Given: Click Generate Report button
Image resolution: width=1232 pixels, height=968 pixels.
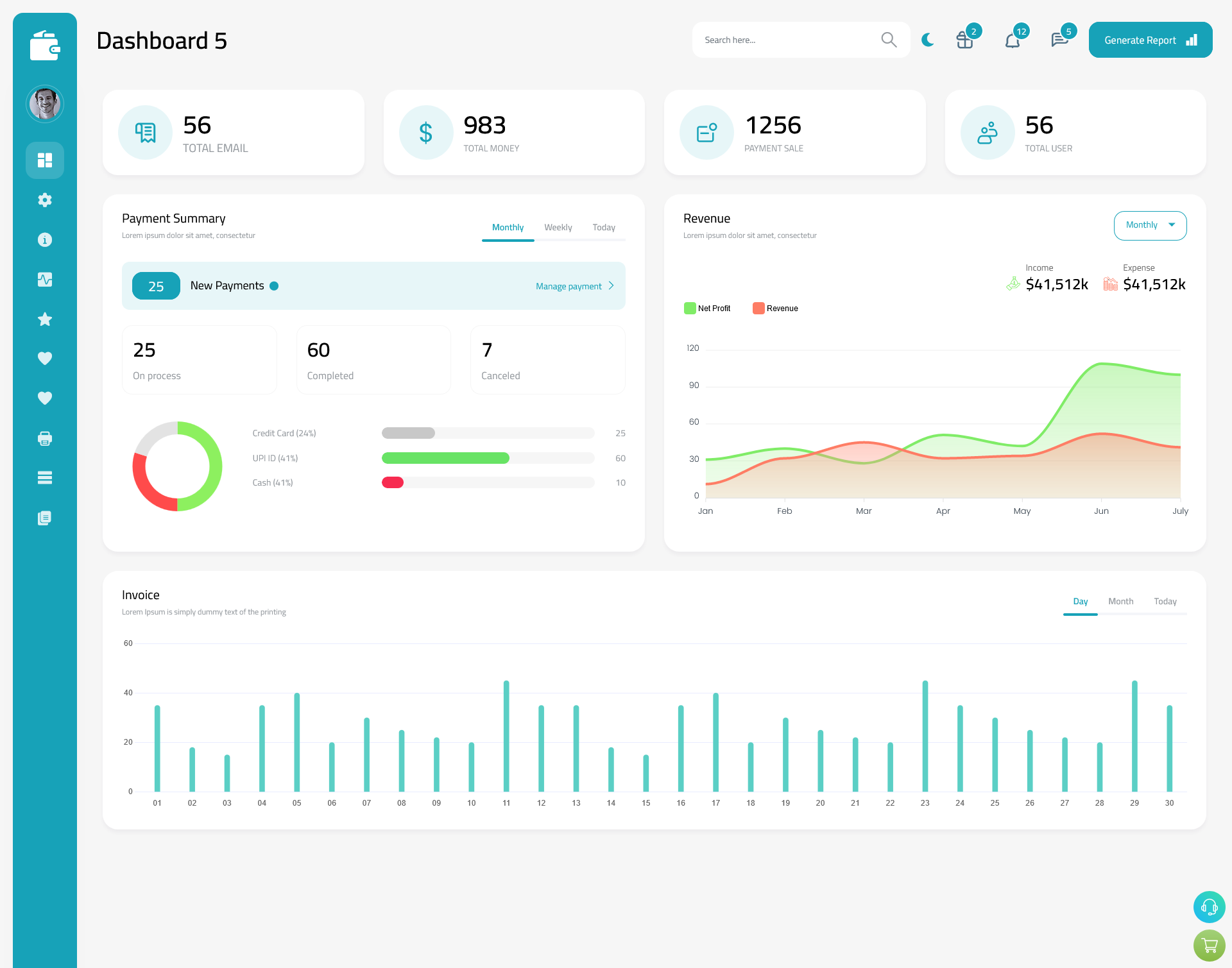Looking at the screenshot, I should click(1149, 39).
